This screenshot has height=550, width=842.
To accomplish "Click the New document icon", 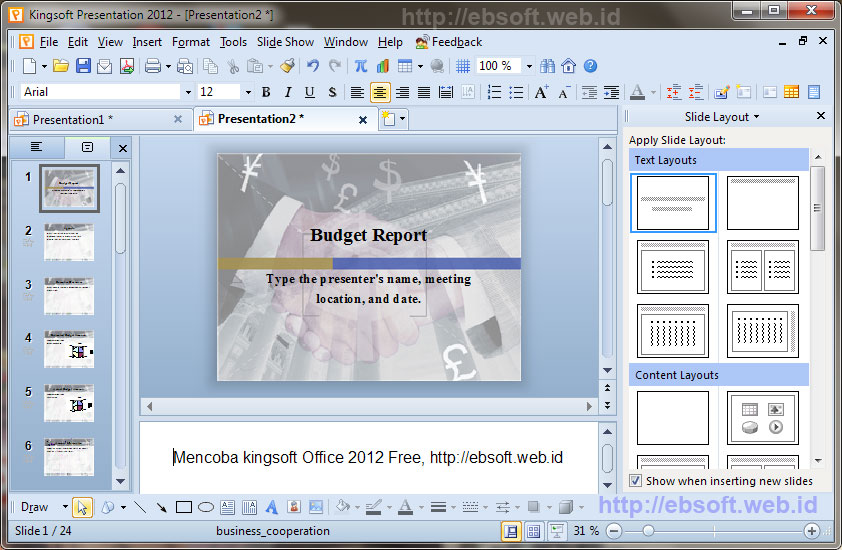I will 30,66.
